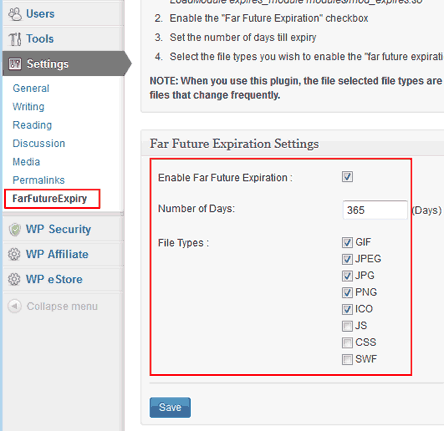Viewport: 444px width, 431px height.
Task: Click the WP Affiliate gear icon
Action: pyautogui.click(x=14, y=254)
